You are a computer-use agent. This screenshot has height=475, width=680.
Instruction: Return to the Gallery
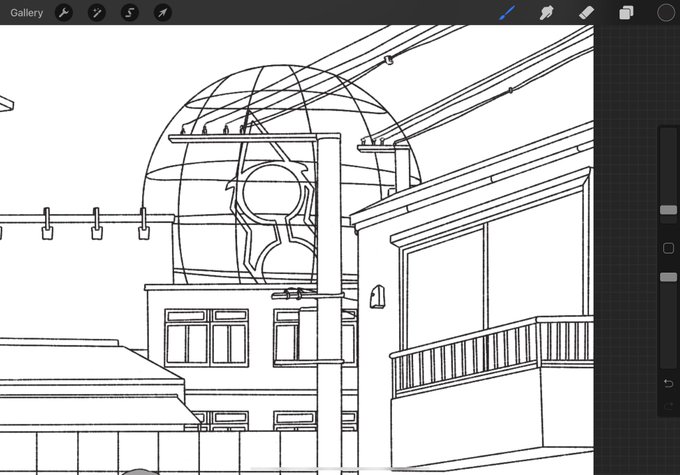pos(26,13)
